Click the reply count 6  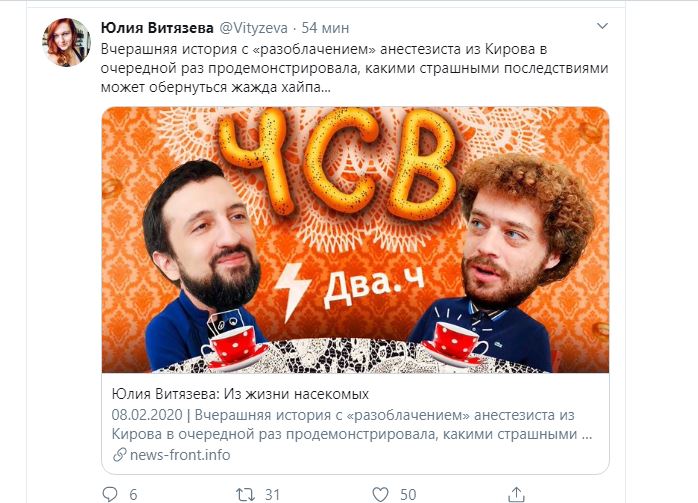[x=133, y=495]
